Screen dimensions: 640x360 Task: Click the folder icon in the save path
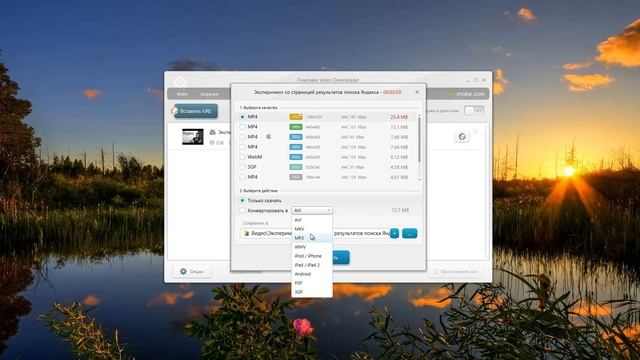246,233
